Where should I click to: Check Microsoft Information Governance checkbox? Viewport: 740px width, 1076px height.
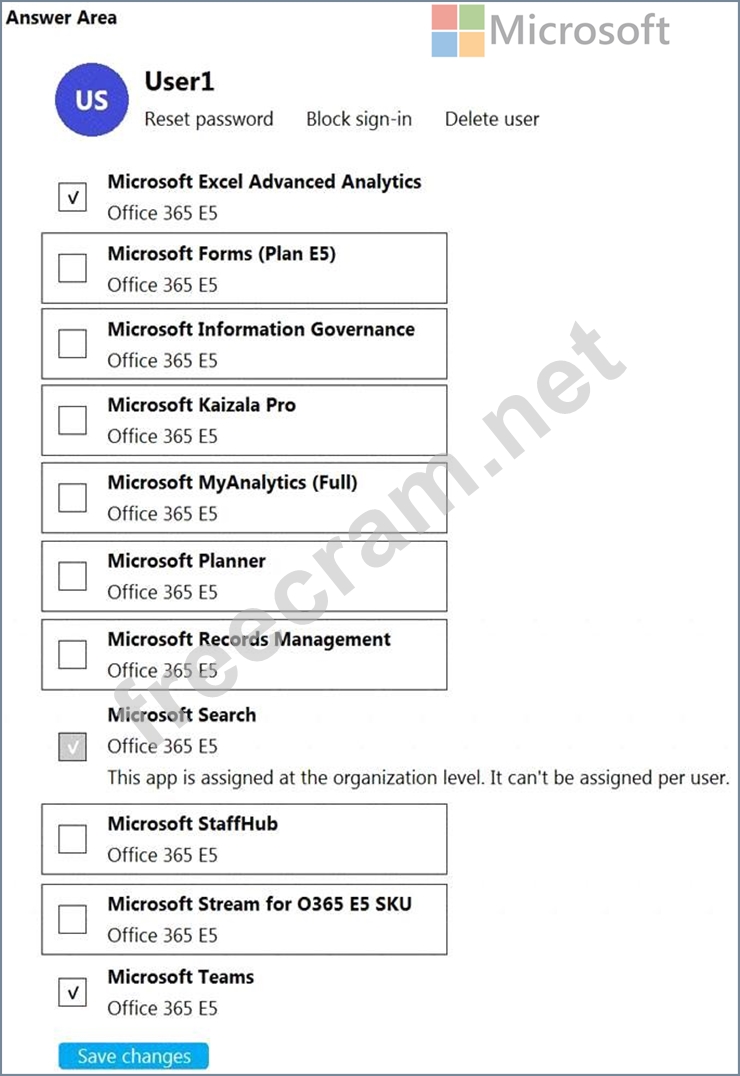coord(72,343)
